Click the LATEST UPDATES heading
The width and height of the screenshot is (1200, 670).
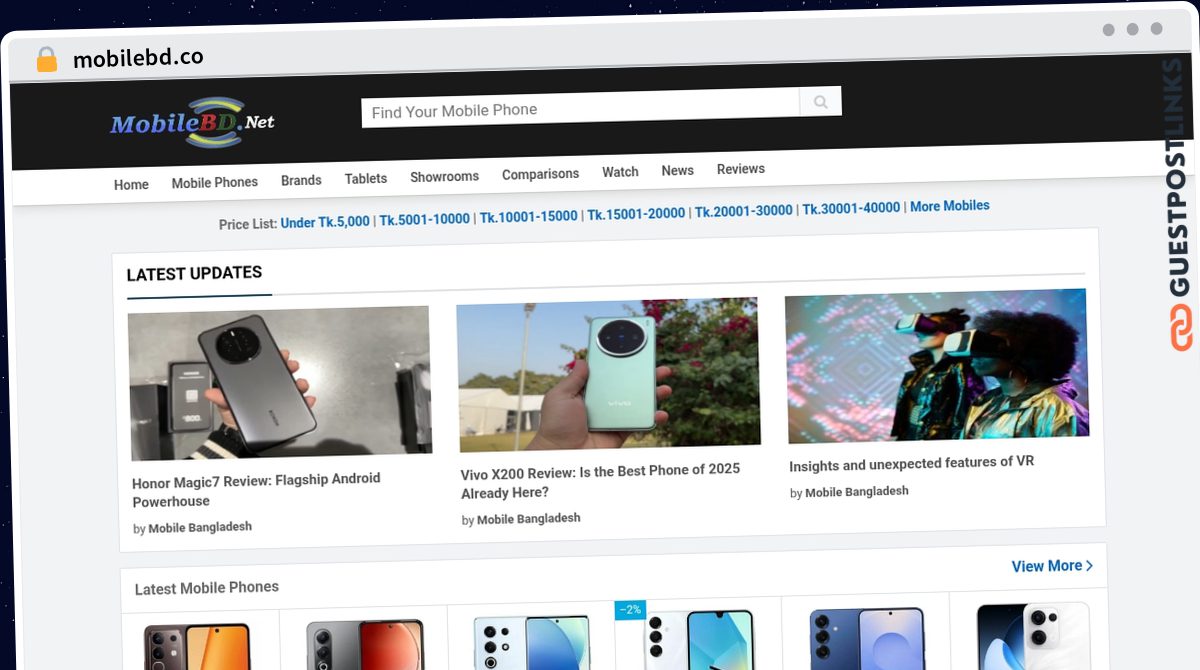[194, 273]
